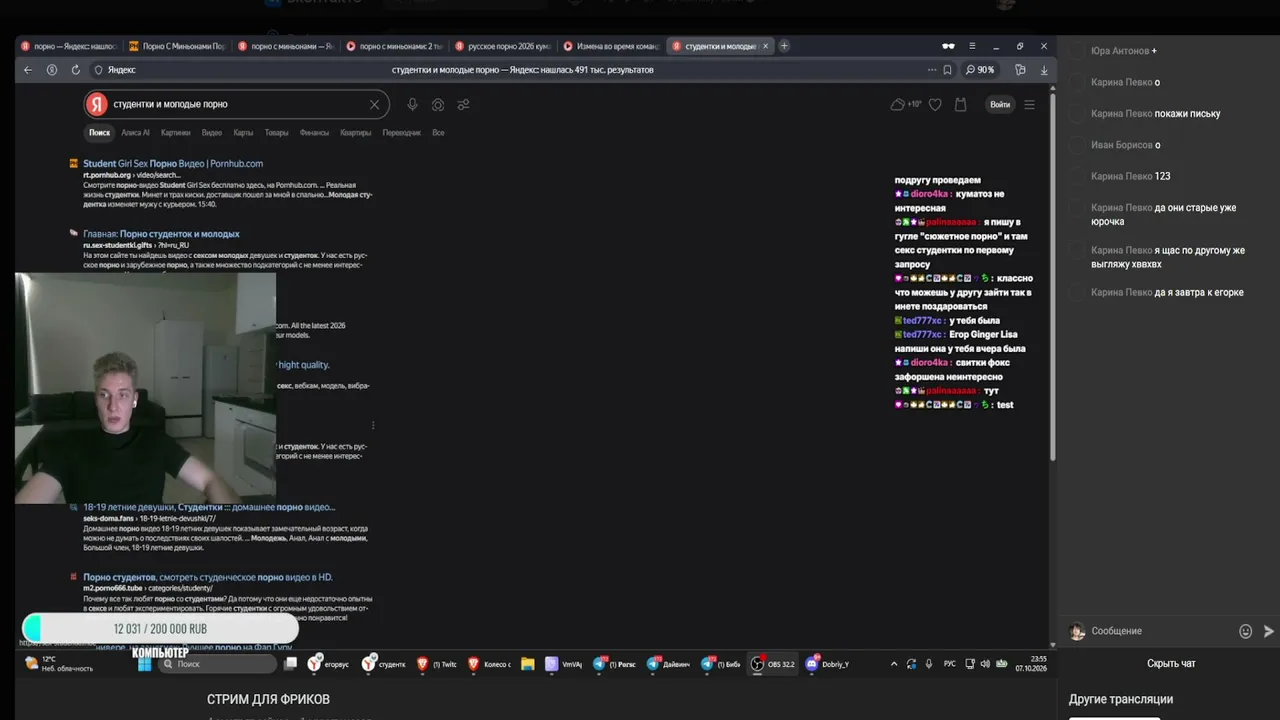The width and height of the screenshot is (1280, 720).
Task: Click the Windows Start button
Action: tap(144, 664)
